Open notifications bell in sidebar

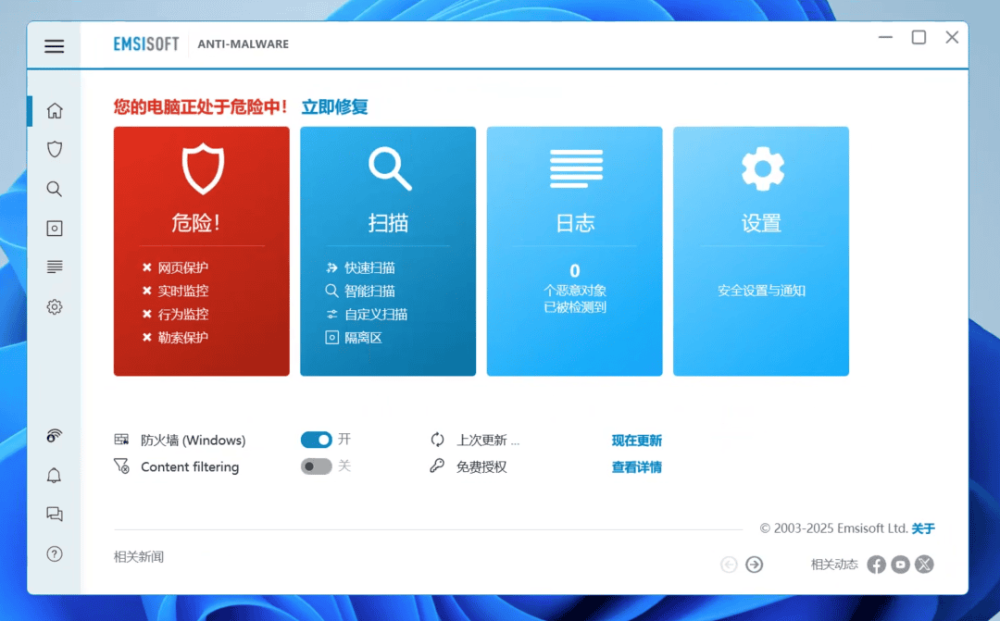pyautogui.click(x=54, y=475)
